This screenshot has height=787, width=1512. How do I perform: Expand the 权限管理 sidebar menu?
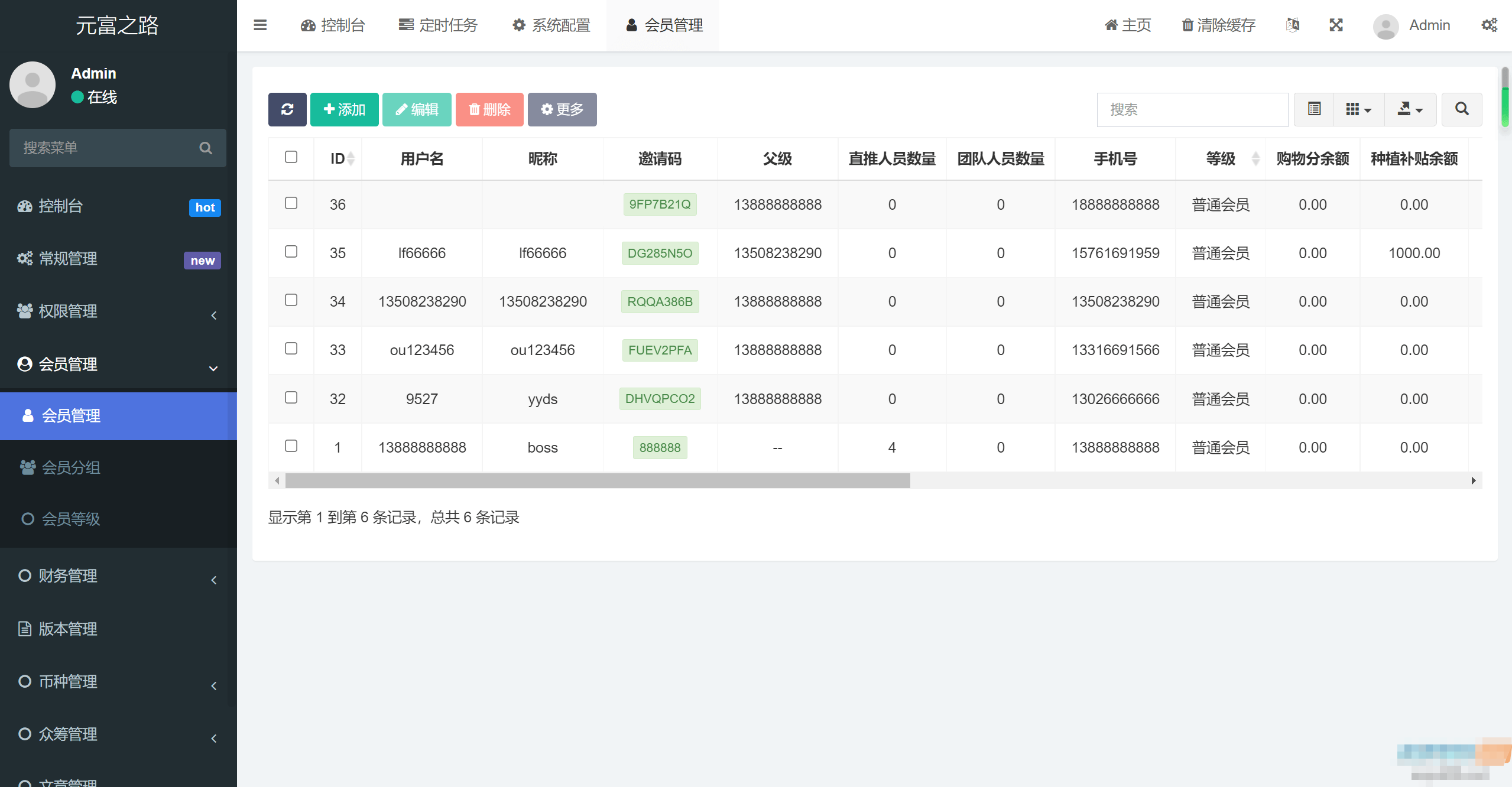pos(118,311)
